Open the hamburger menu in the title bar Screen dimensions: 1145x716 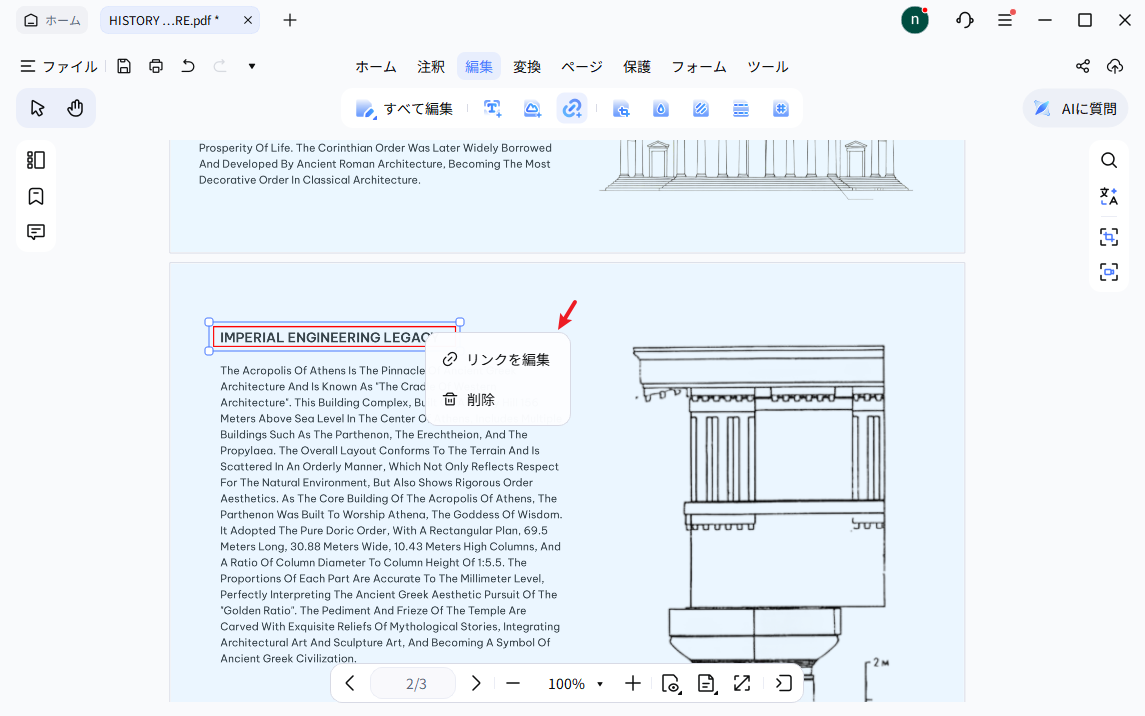coord(1006,20)
